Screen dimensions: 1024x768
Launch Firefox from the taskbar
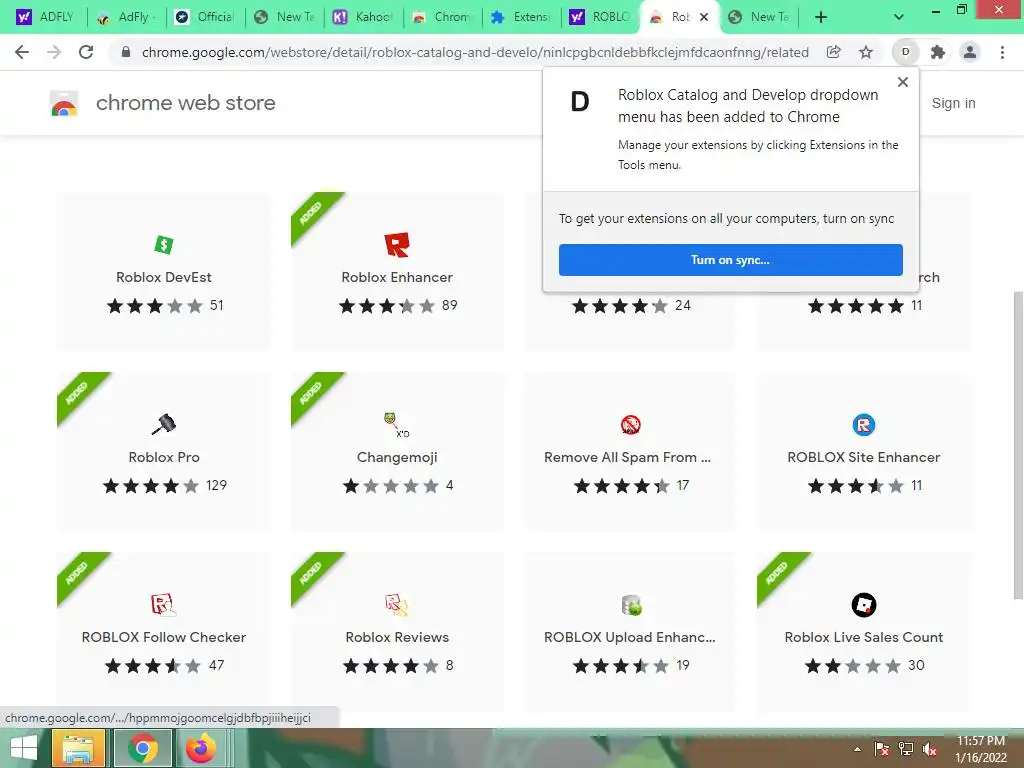(200, 748)
